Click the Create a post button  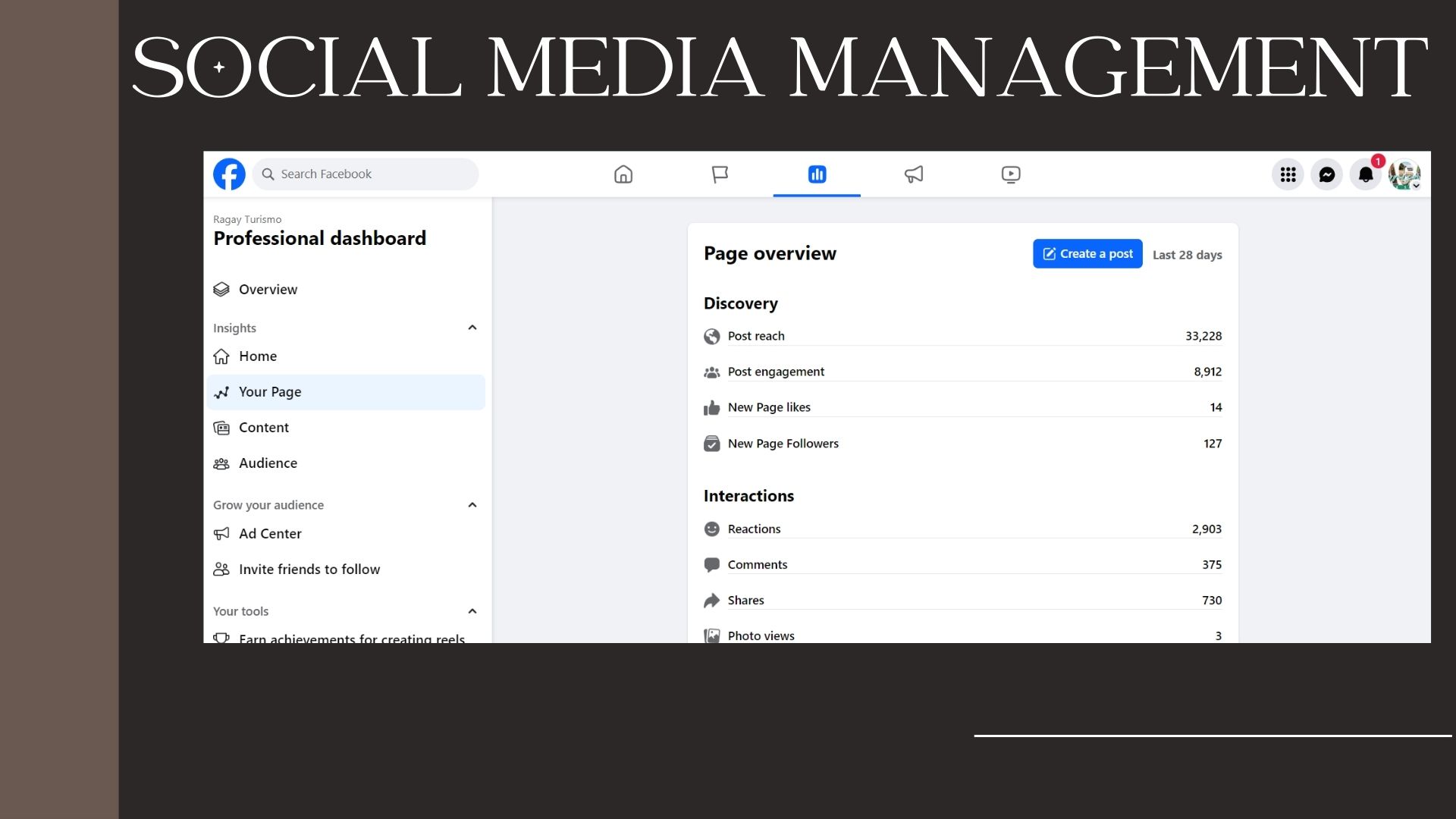pos(1087,254)
